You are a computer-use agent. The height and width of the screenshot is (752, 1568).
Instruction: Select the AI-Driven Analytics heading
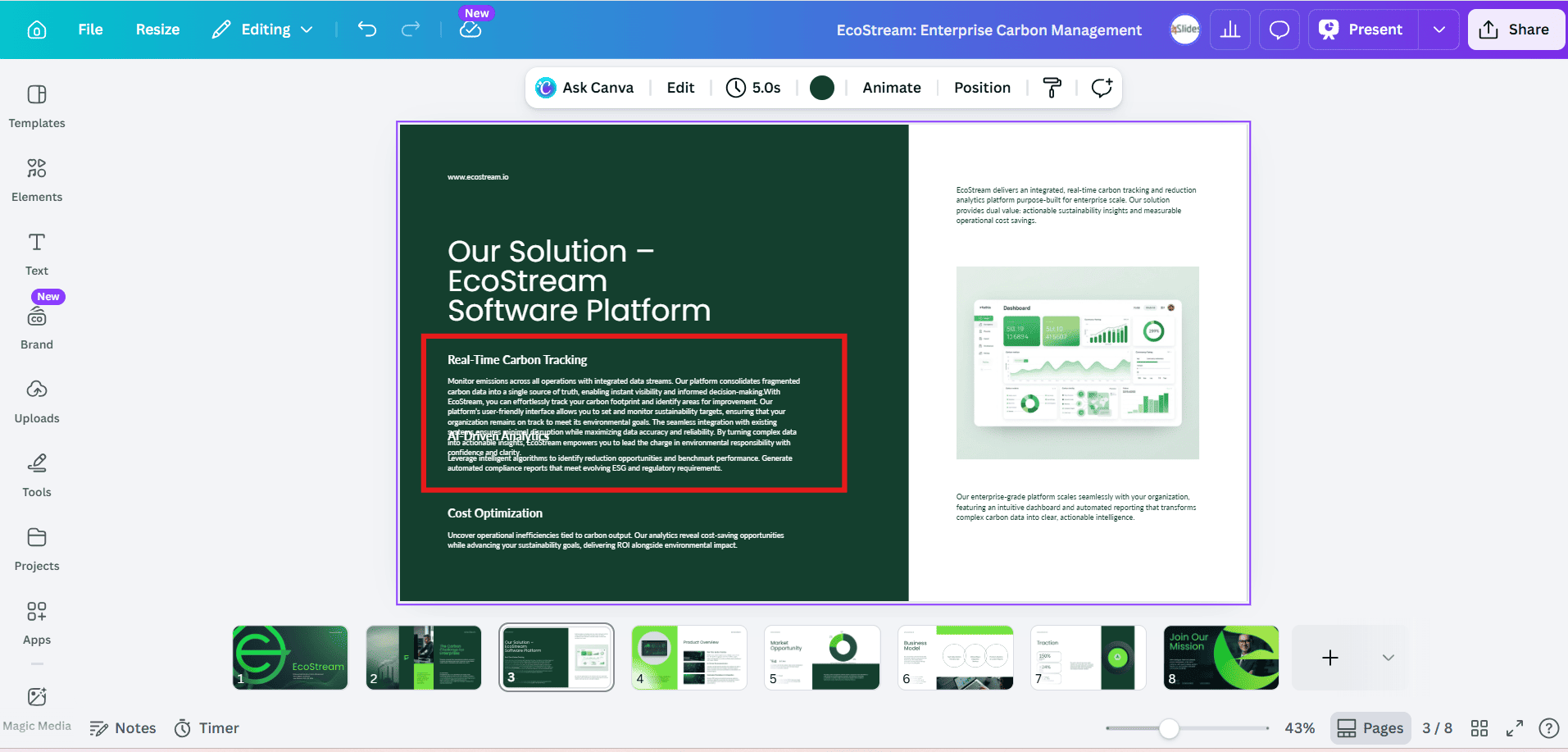pos(498,436)
